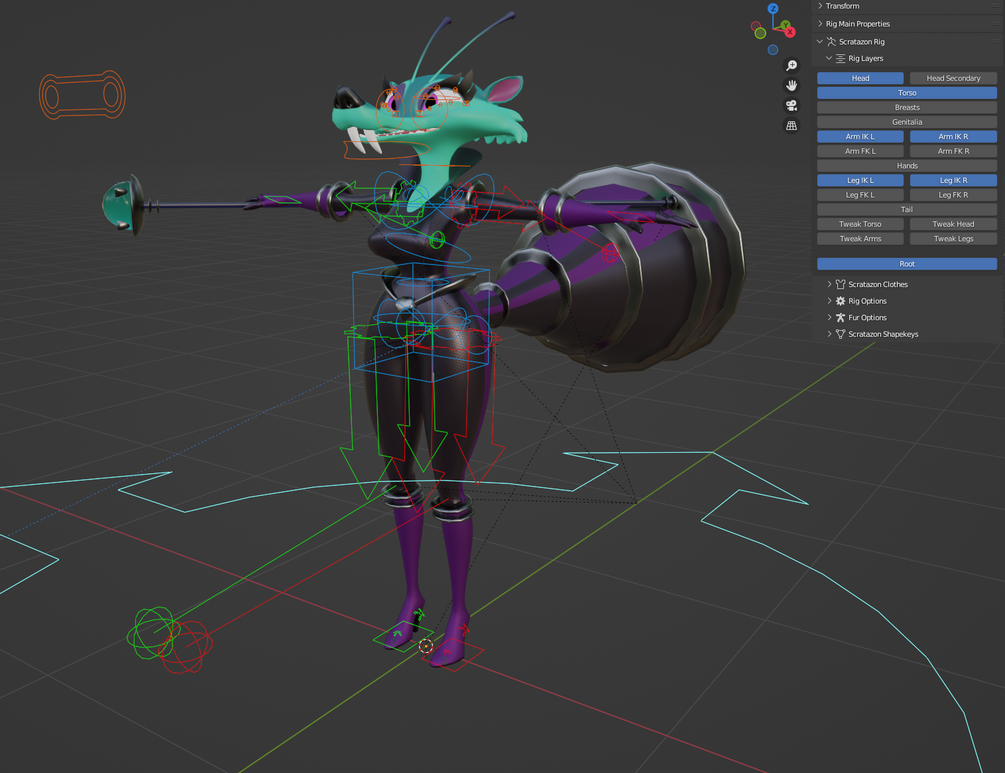Toggle the Torso rig layer off

pyautogui.click(x=907, y=93)
